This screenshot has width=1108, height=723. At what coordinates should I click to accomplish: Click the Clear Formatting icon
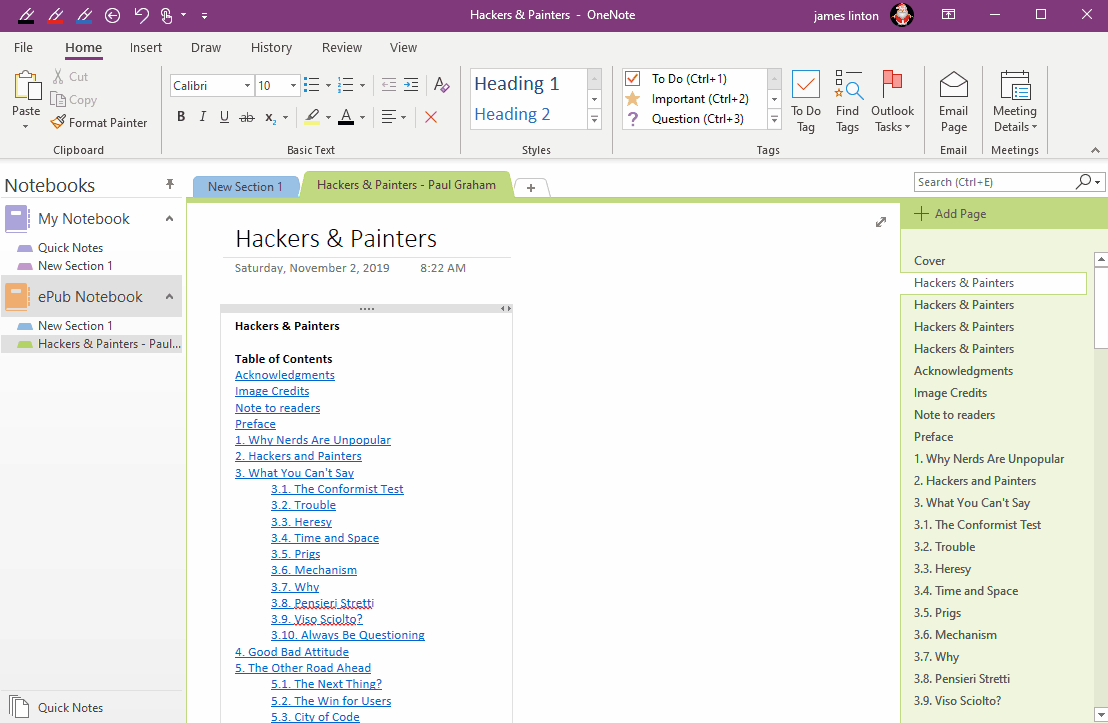pos(441,85)
